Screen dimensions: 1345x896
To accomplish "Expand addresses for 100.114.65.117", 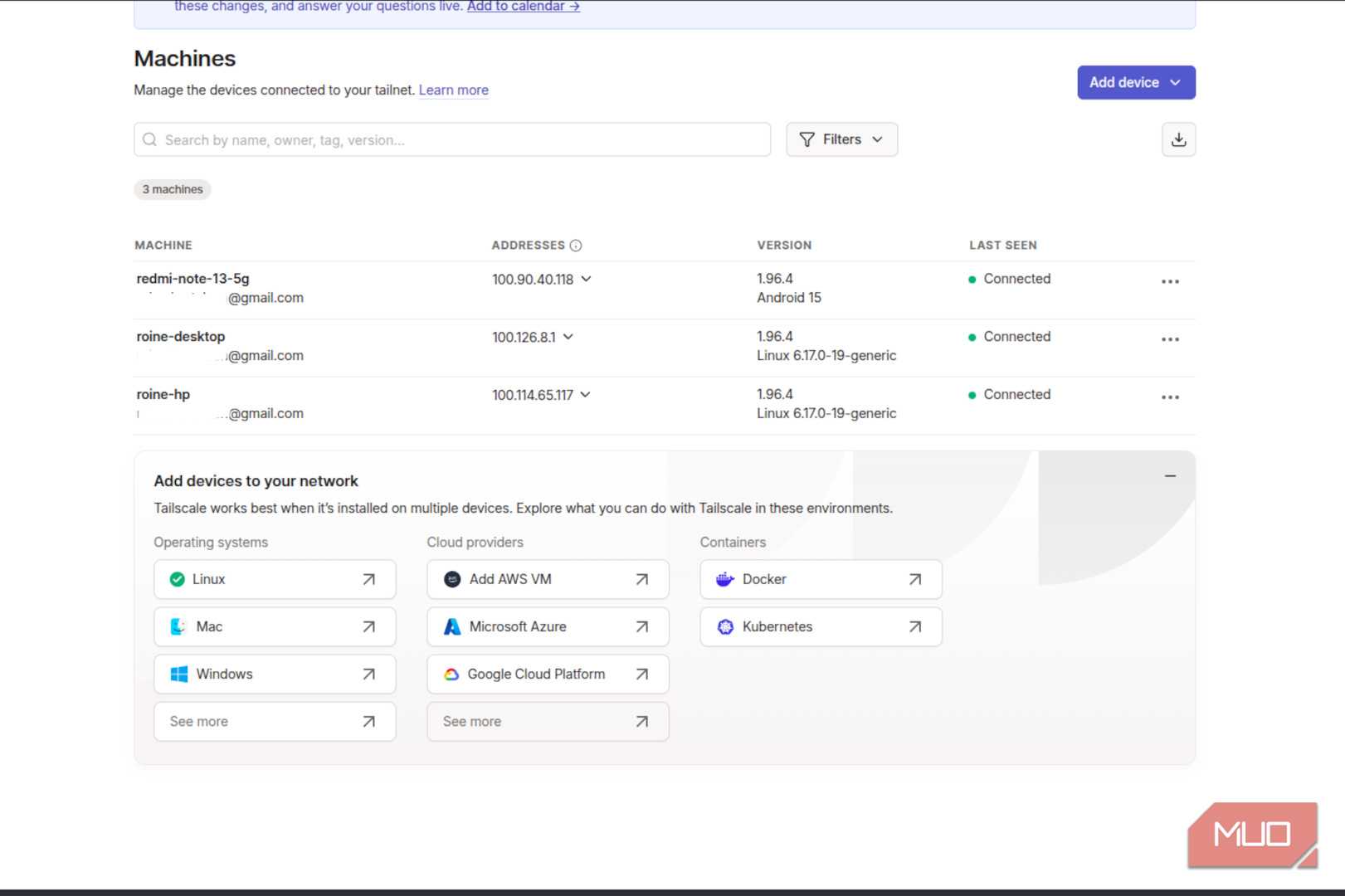I will [x=586, y=395].
